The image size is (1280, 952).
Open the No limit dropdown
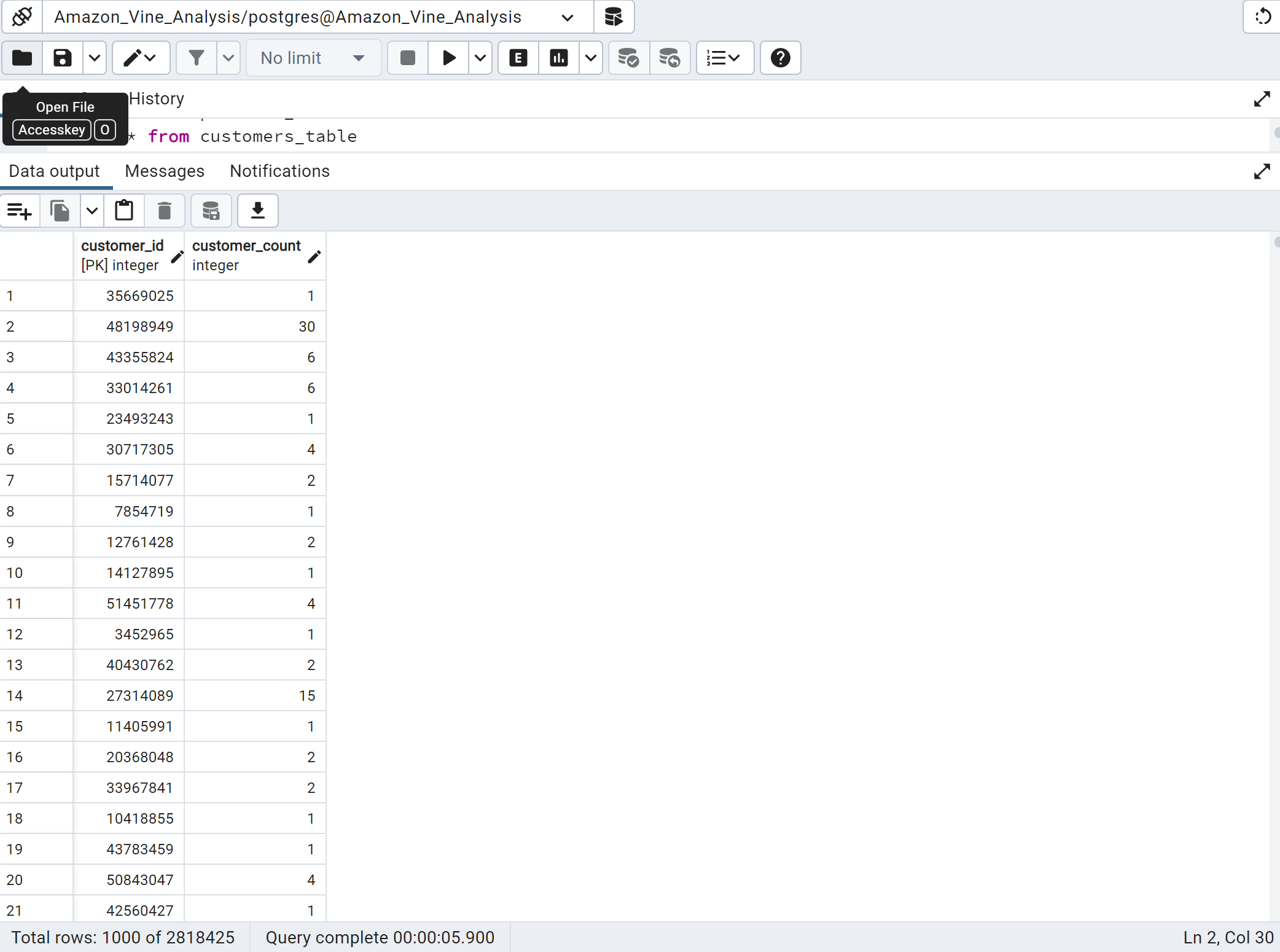(313, 58)
